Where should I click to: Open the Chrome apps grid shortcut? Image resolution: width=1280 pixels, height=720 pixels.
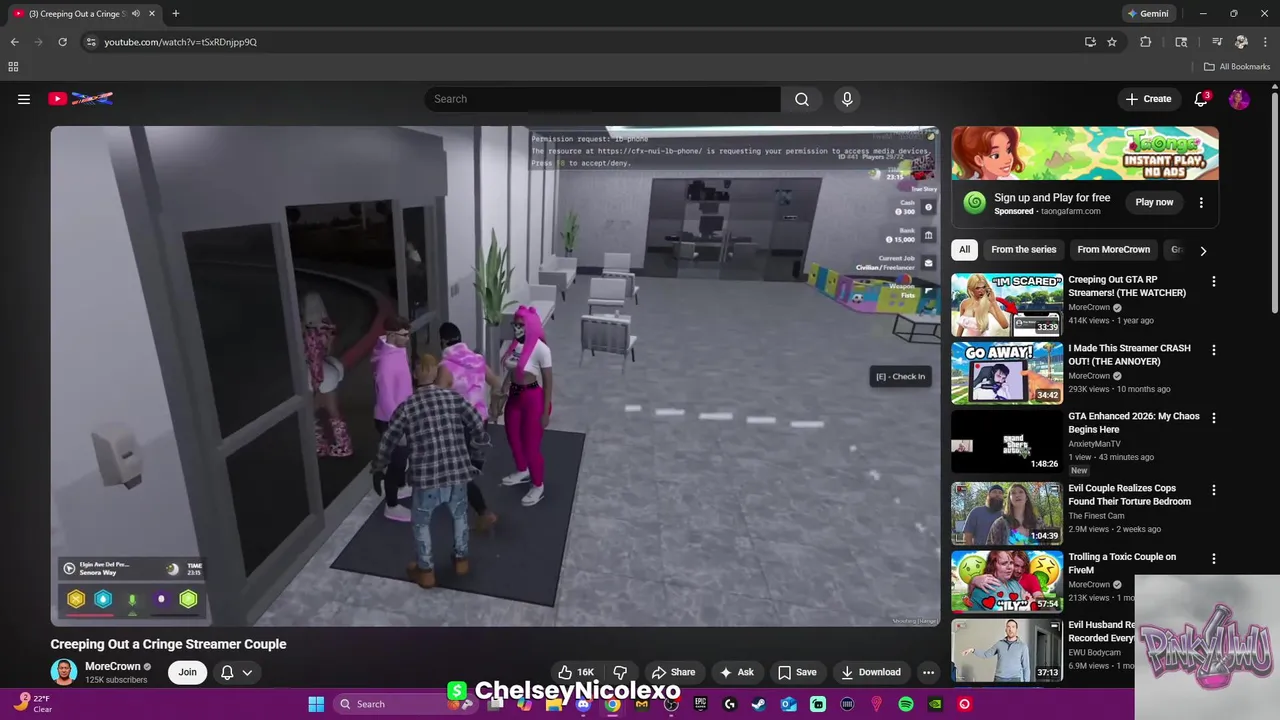tap(13, 67)
